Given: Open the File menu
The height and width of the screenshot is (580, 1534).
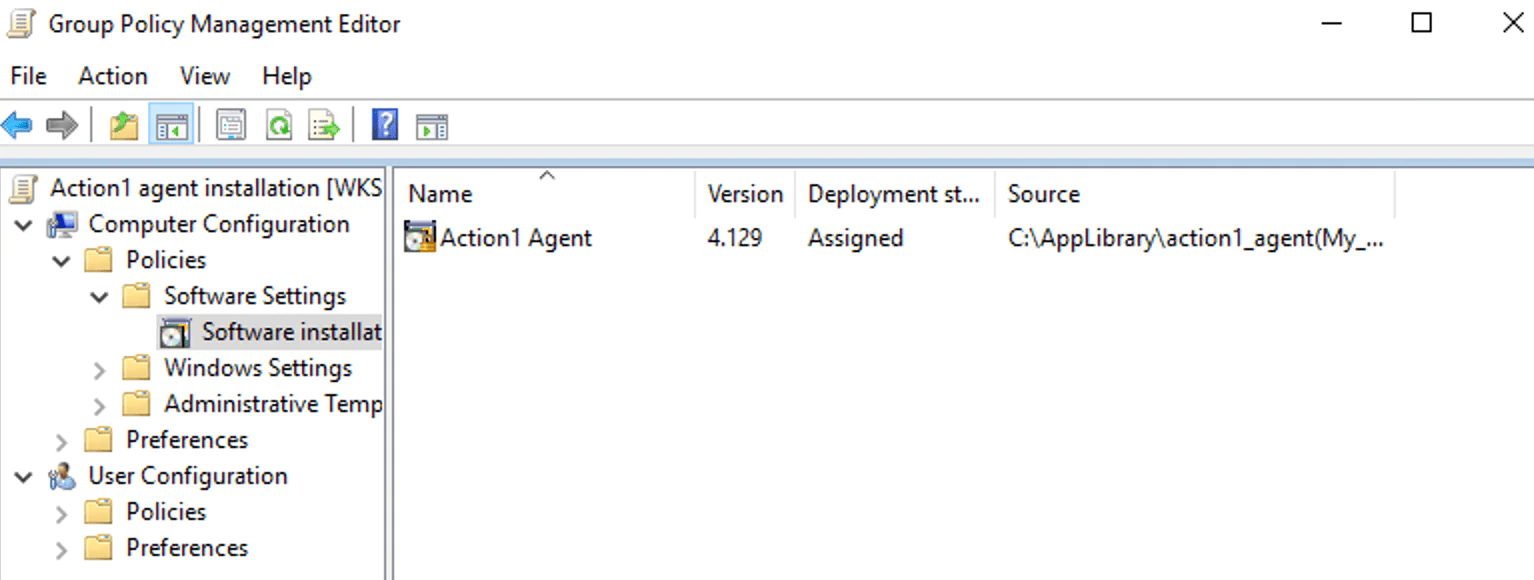Looking at the screenshot, I should (x=28, y=76).
